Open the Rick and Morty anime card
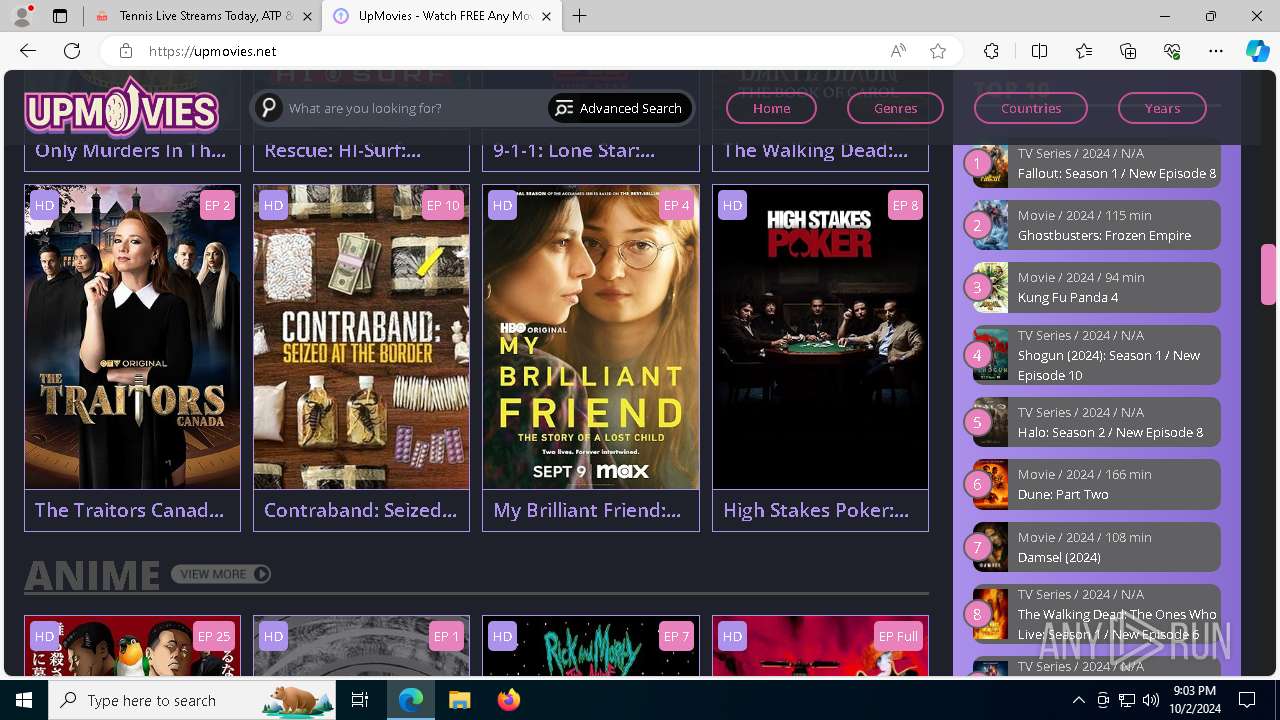This screenshot has width=1280, height=720. pos(591,646)
